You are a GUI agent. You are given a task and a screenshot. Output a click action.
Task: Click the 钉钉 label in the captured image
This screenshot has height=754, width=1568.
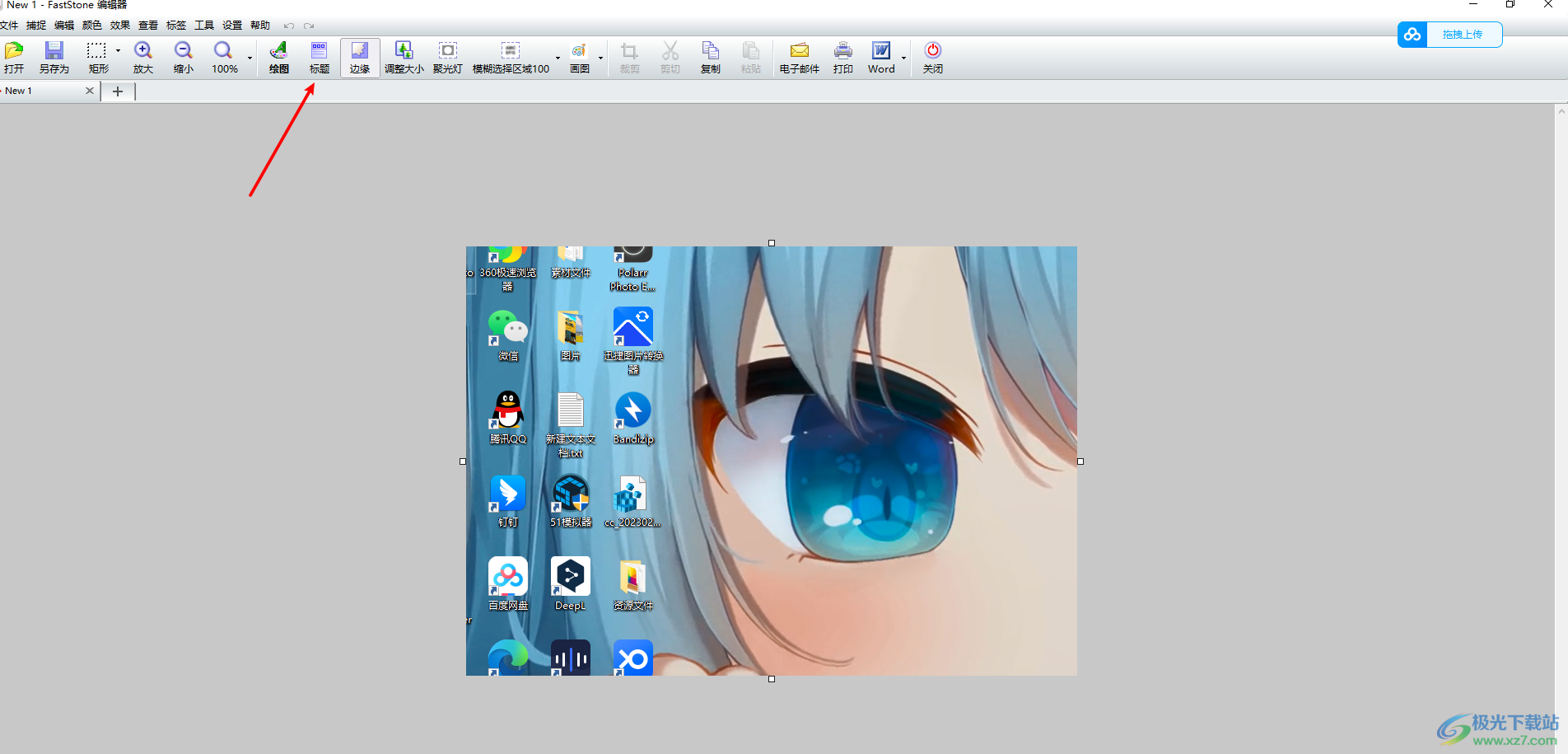[508, 522]
